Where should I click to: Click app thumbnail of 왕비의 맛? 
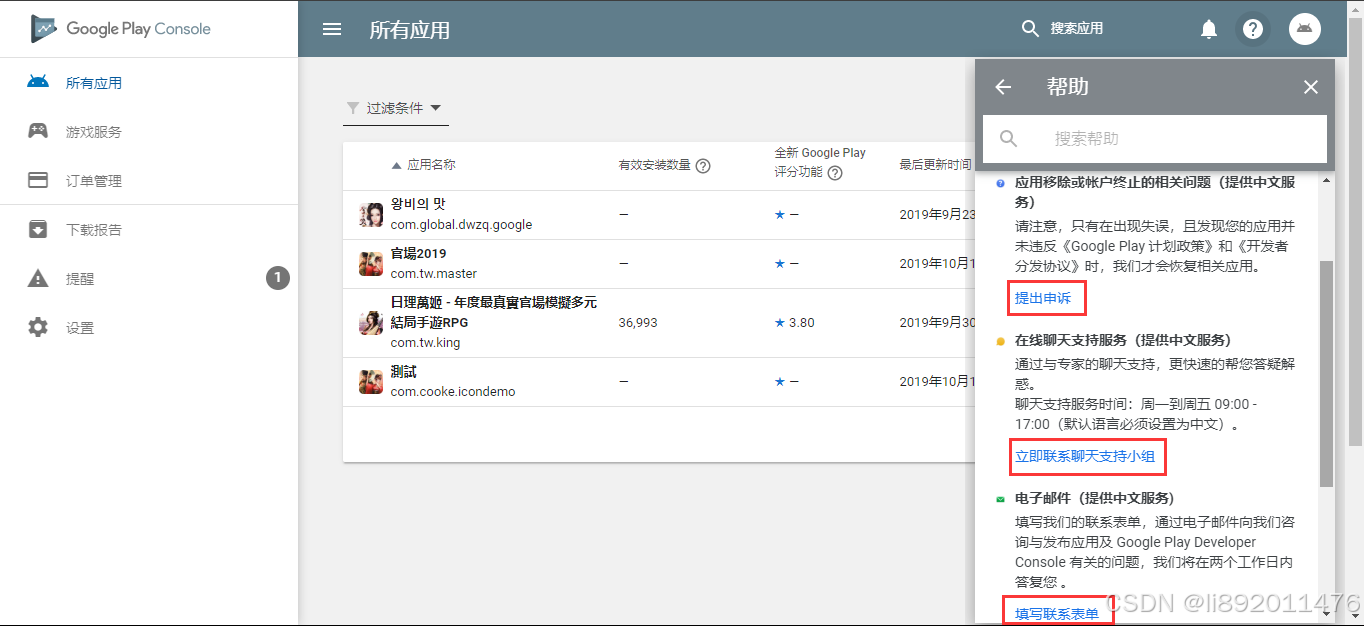[371, 214]
